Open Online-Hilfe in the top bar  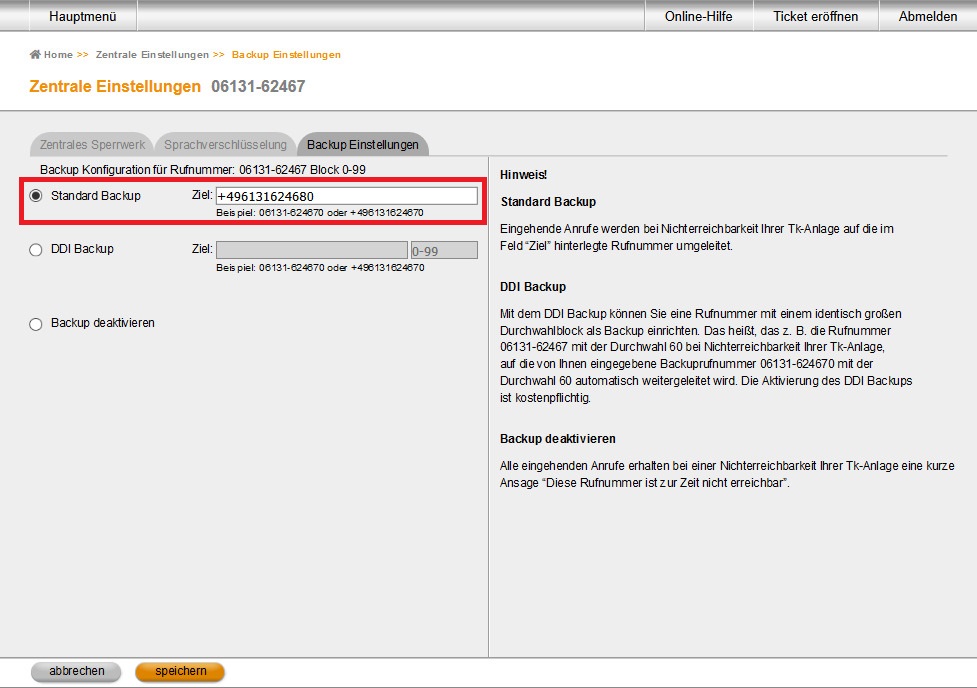pyautogui.click(x=700, y=16)
